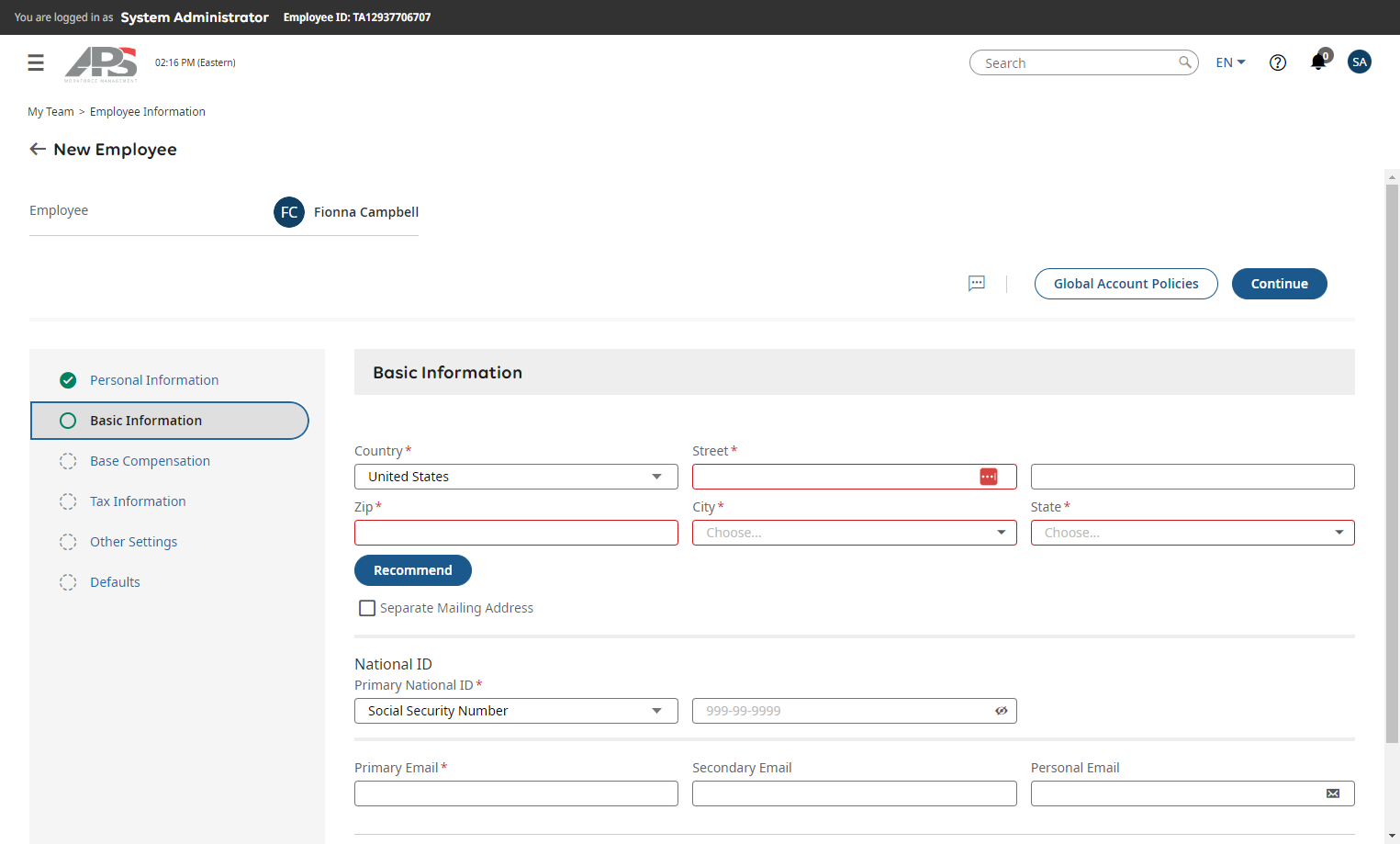Click the APS Workforce Management logo
The width and height of the screenshot is (1400, 844).
click(101, 63)
